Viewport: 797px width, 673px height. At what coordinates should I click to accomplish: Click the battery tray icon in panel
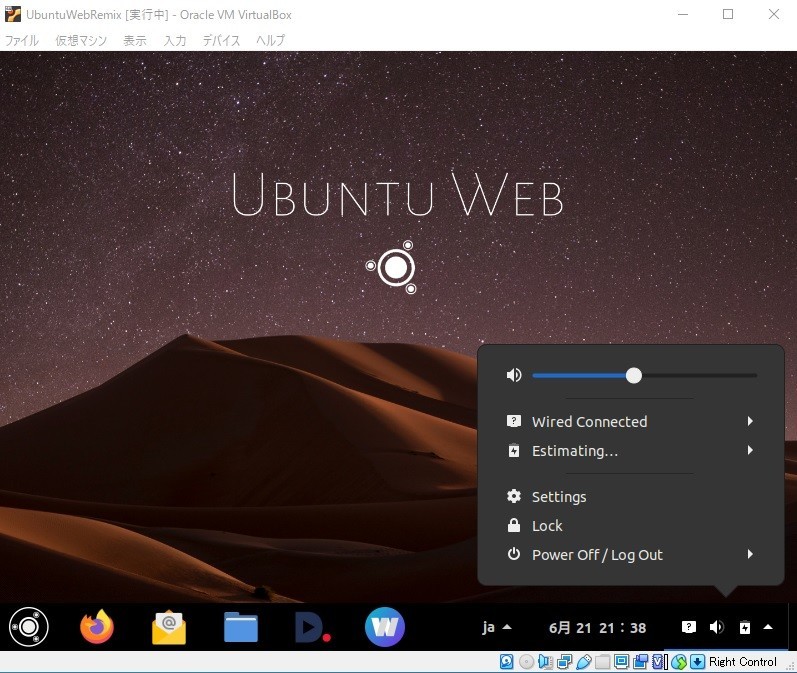[745, 627]
